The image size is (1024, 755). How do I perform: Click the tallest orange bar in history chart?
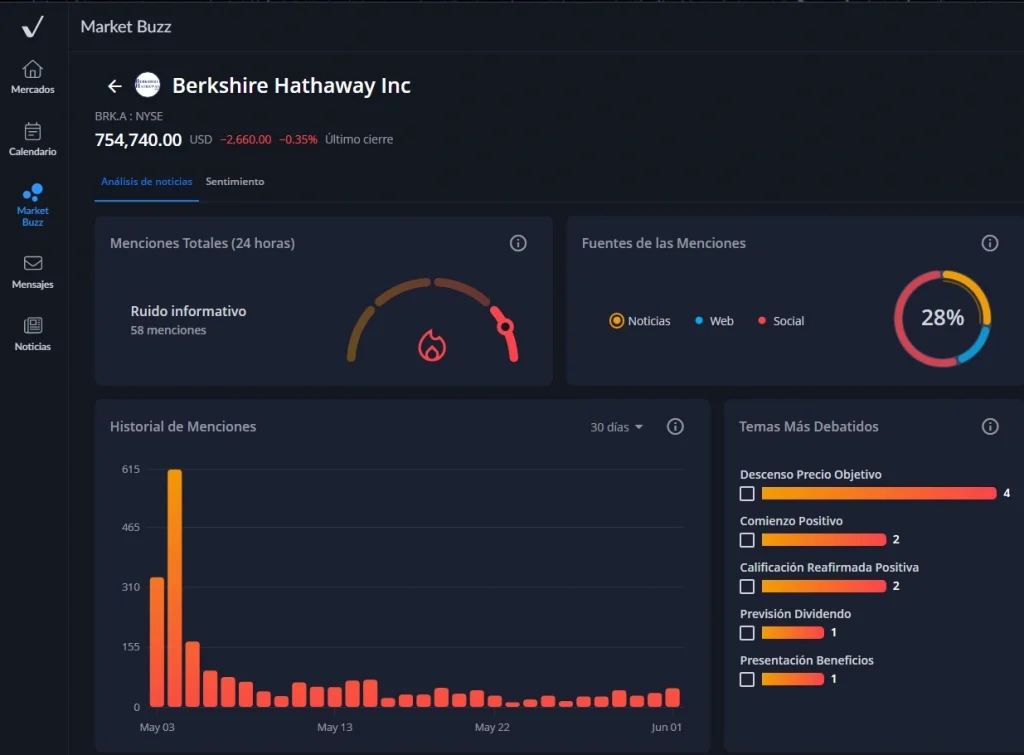tap(174, 588)
